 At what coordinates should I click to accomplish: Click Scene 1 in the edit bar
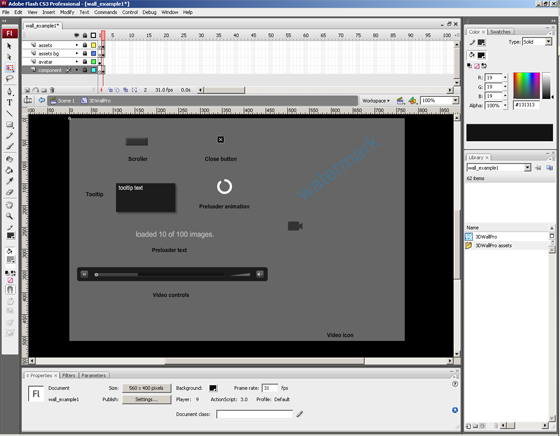63,101
